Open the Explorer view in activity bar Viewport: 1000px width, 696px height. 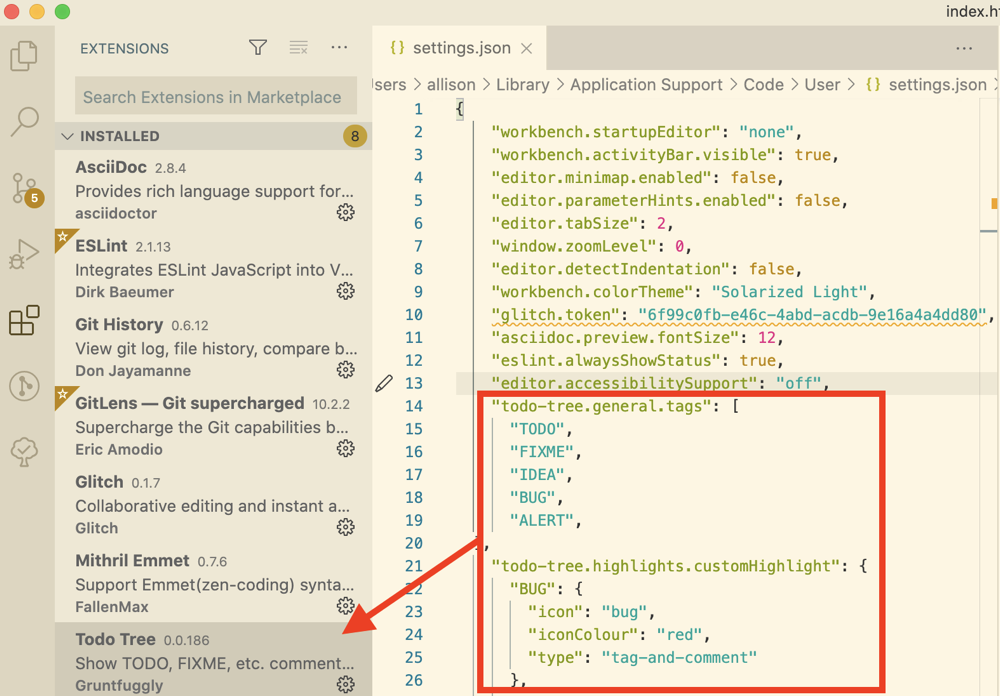[24, 56]
